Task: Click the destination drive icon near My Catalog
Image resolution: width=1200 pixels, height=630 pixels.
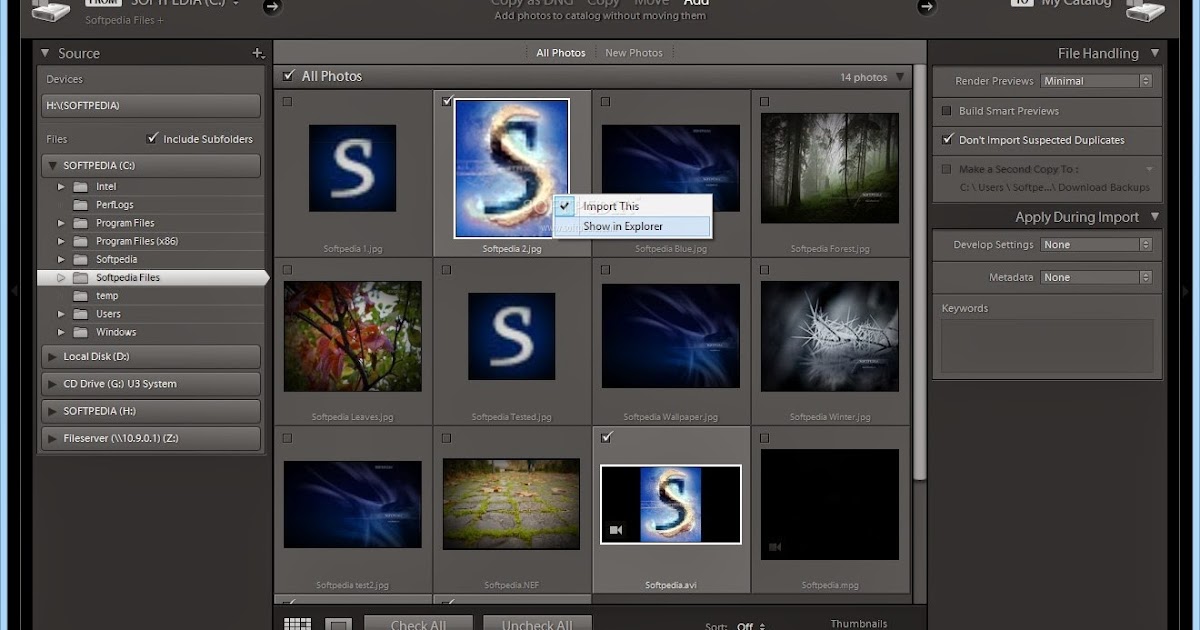Action: [1146, 9]
